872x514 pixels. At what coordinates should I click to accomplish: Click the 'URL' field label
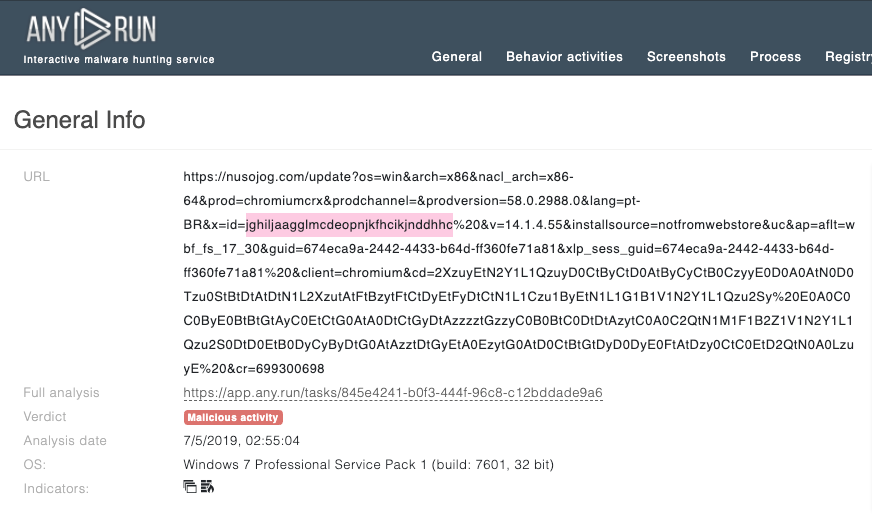37,177
